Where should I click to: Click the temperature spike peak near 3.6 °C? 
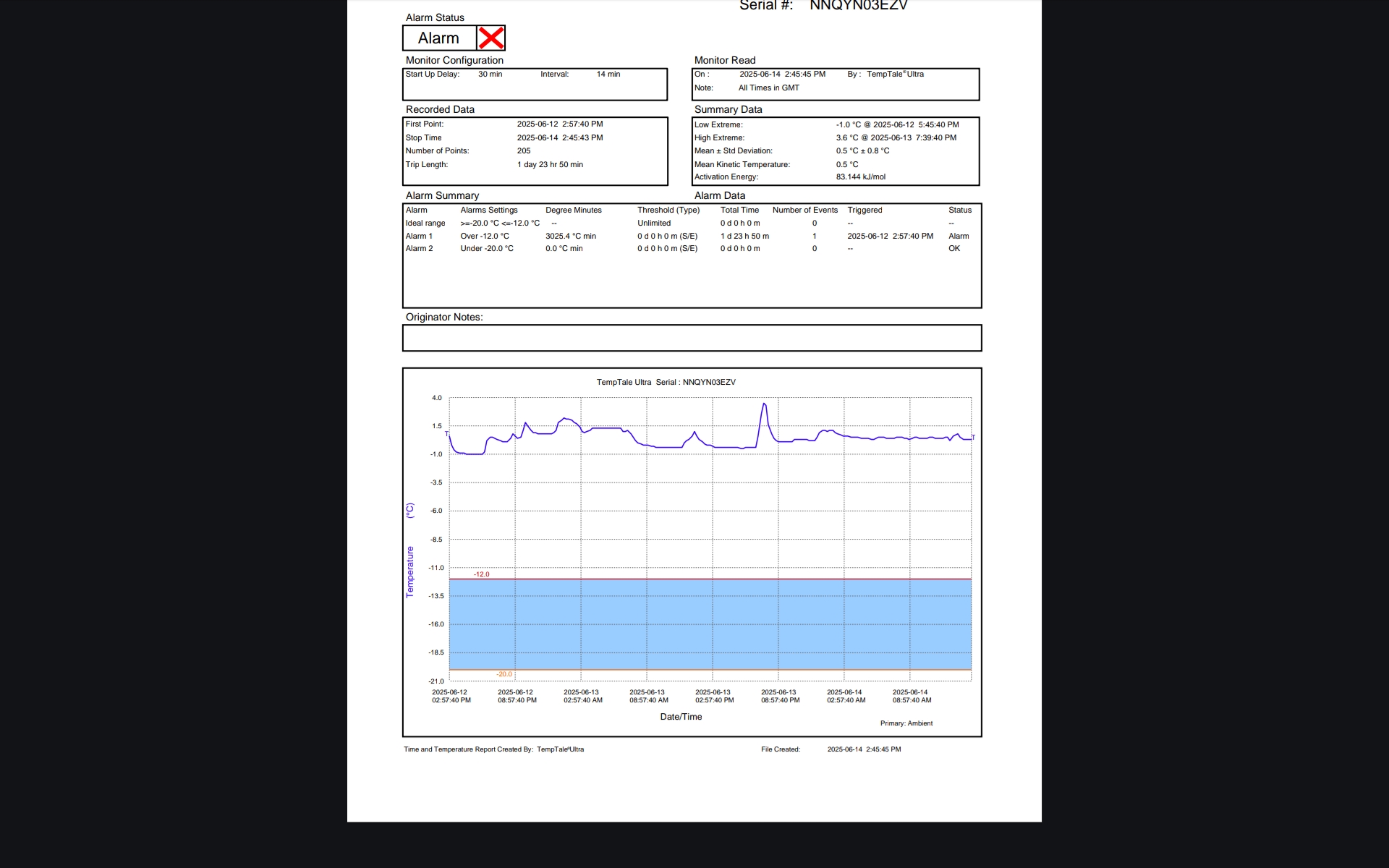point(764,404)
